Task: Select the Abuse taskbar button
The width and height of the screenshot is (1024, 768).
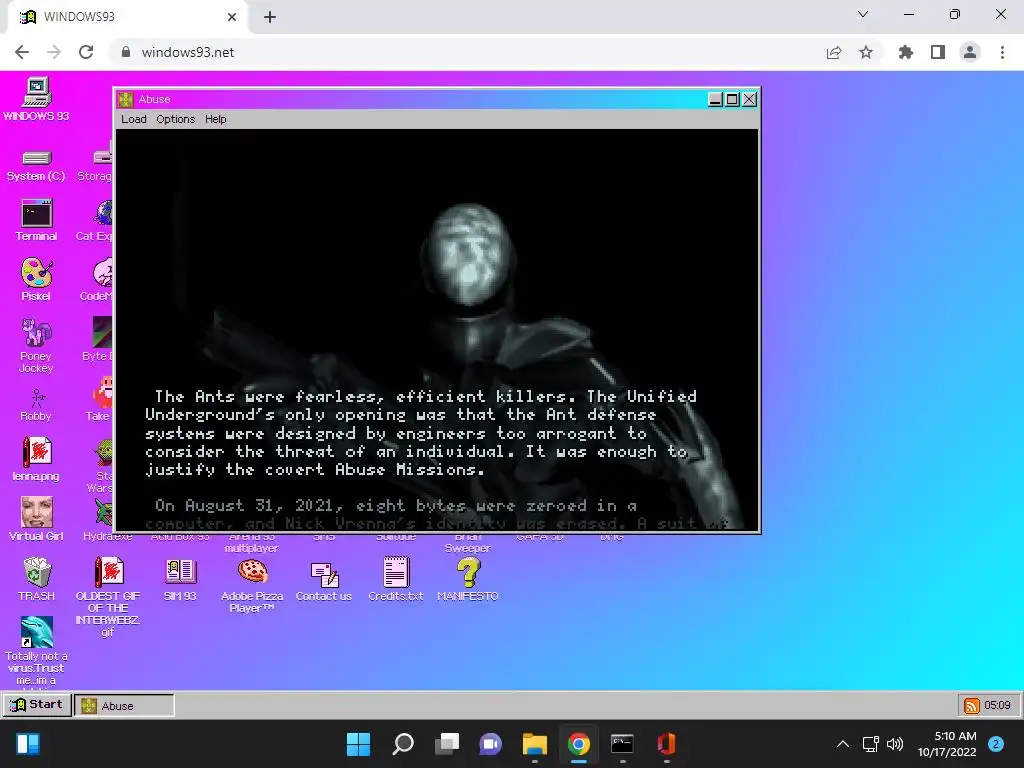Action: 124,705
